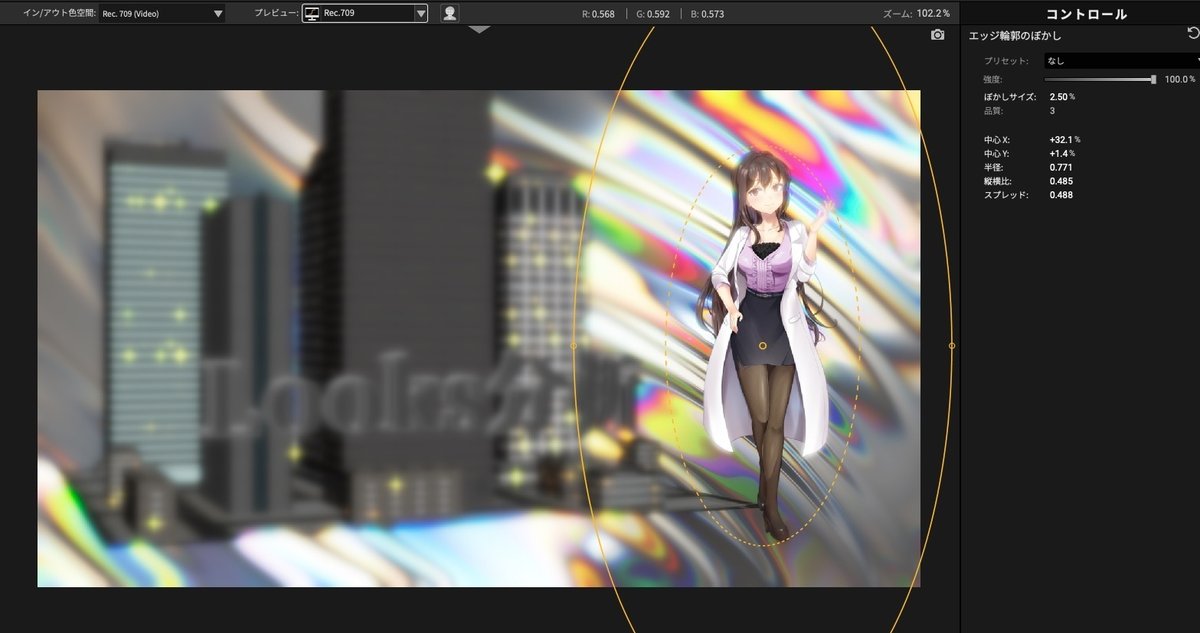Click the collapse triangle above the viewer
The width and height of the screenshot is (1200, 633).
click(x=480, y=30)
